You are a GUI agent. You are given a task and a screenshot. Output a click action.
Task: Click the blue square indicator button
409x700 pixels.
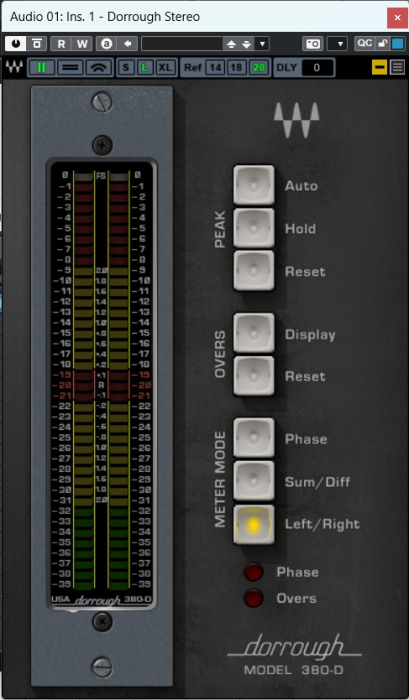click(397, 43)
